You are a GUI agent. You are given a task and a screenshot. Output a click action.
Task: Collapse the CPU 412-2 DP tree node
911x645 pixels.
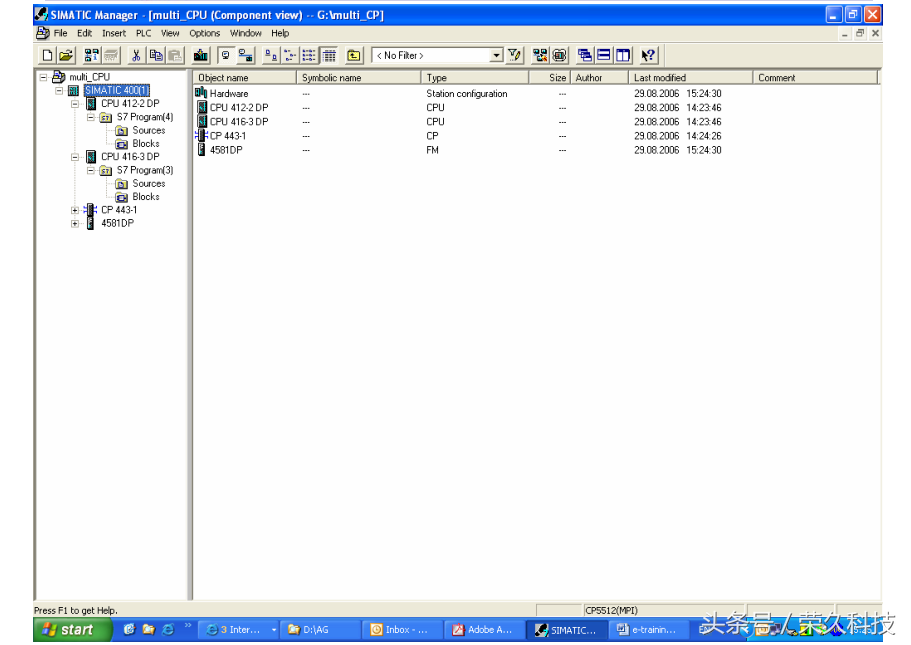[x=75, y=104]
